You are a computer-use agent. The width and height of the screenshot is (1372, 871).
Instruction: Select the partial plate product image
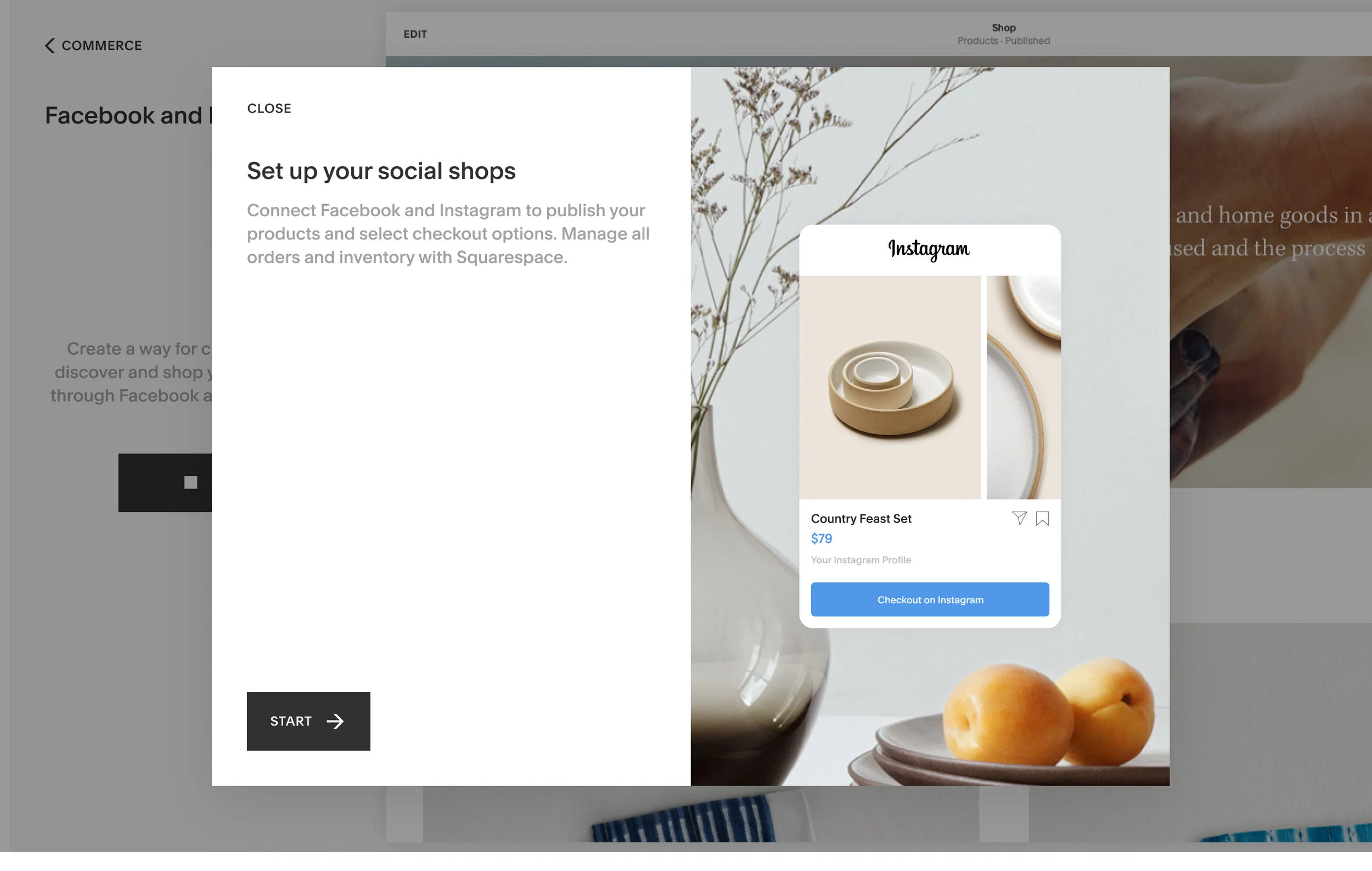1024,387
